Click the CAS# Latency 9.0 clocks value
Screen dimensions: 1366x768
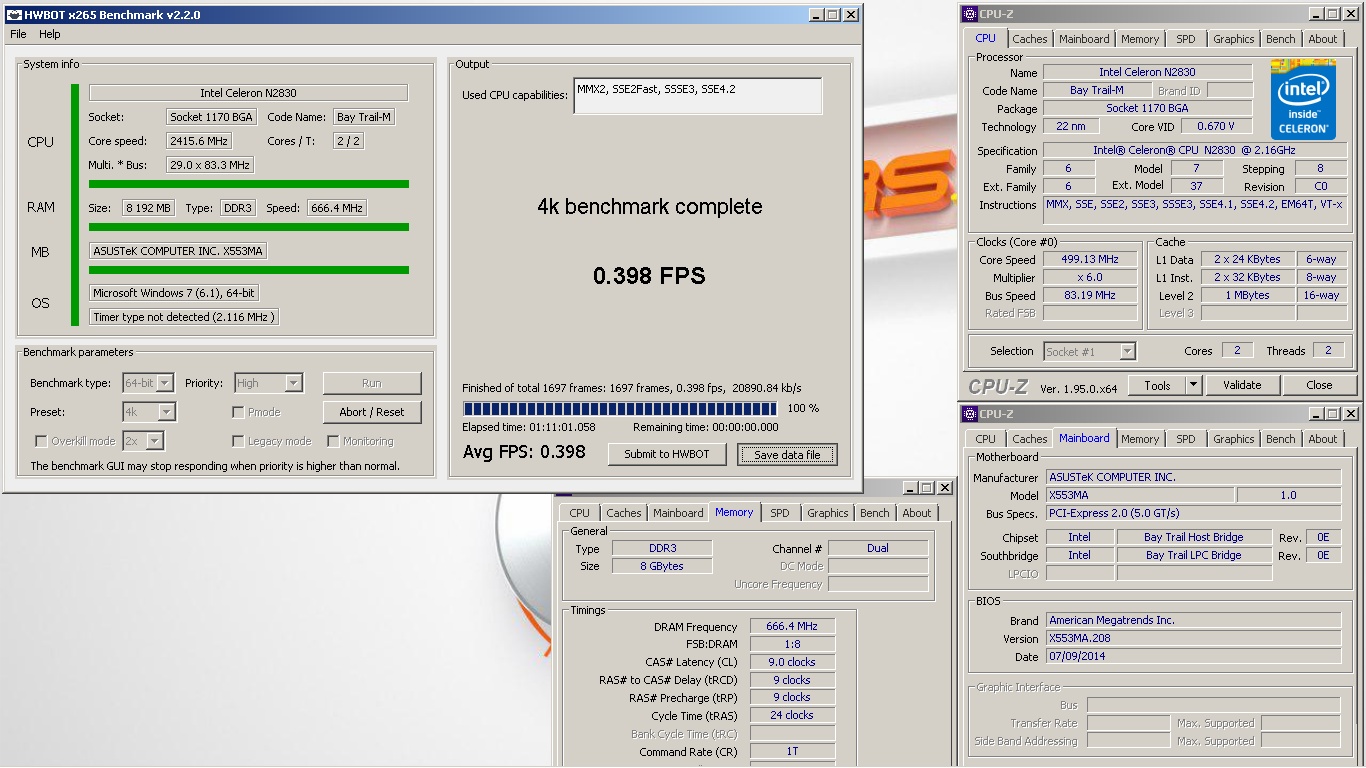[792, 662]
